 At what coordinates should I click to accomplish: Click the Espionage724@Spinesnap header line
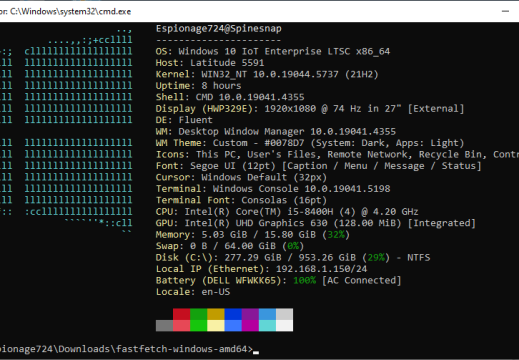tap(219, 29)
